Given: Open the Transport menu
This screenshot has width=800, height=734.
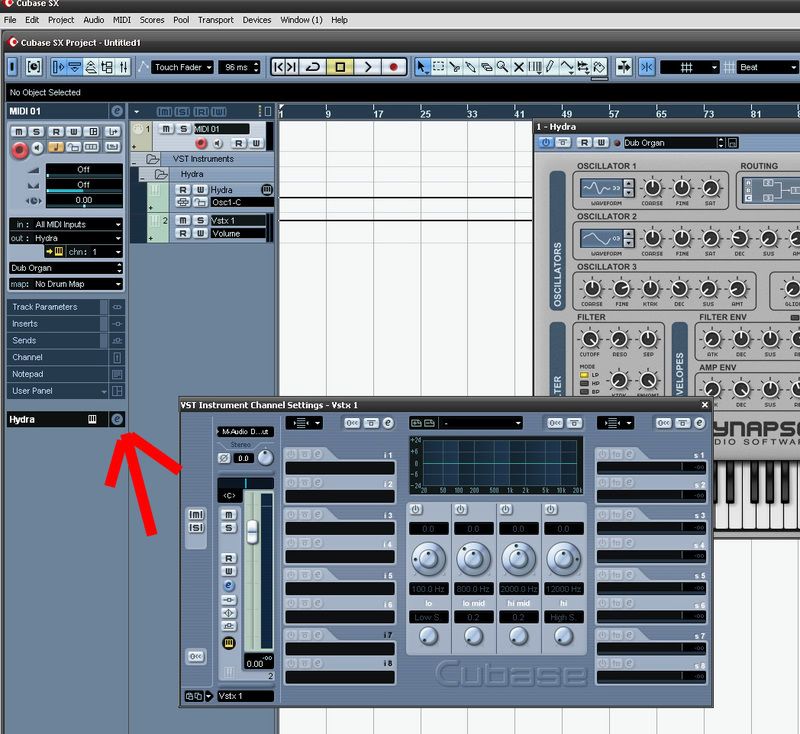Looking at the screenshot, I should (x=216, y=20).
